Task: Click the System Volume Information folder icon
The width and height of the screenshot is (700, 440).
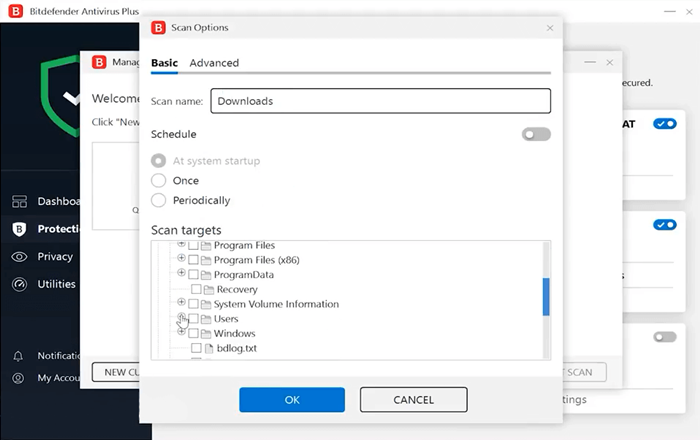Action: tap(206, 304)
